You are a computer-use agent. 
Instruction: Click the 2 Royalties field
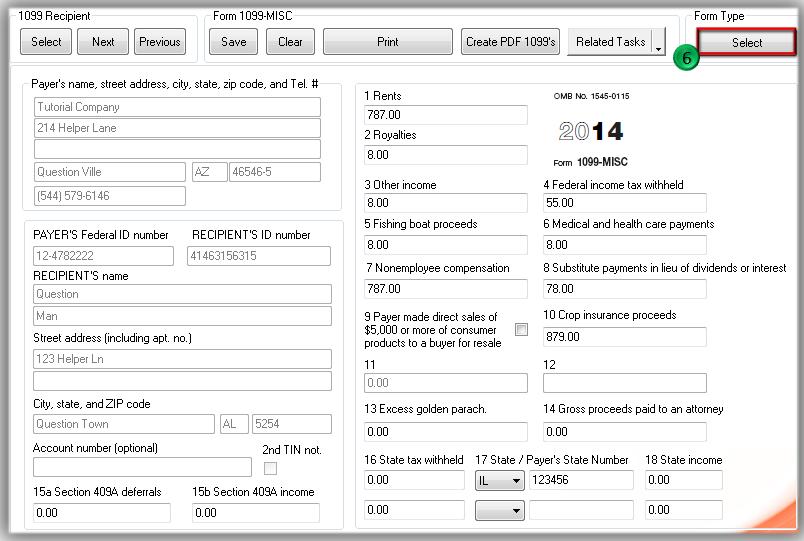pyautogui.click(x=446, y=155)
